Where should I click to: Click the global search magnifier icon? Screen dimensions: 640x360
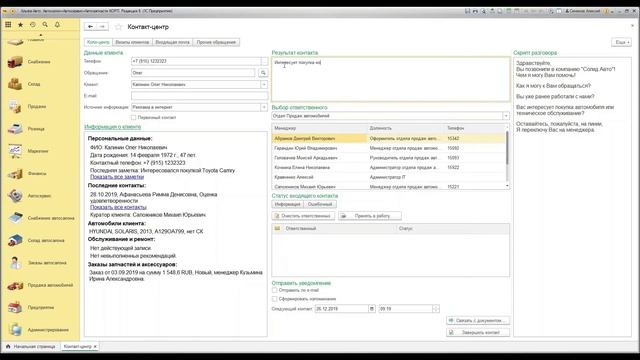click(x=45, y=25)
